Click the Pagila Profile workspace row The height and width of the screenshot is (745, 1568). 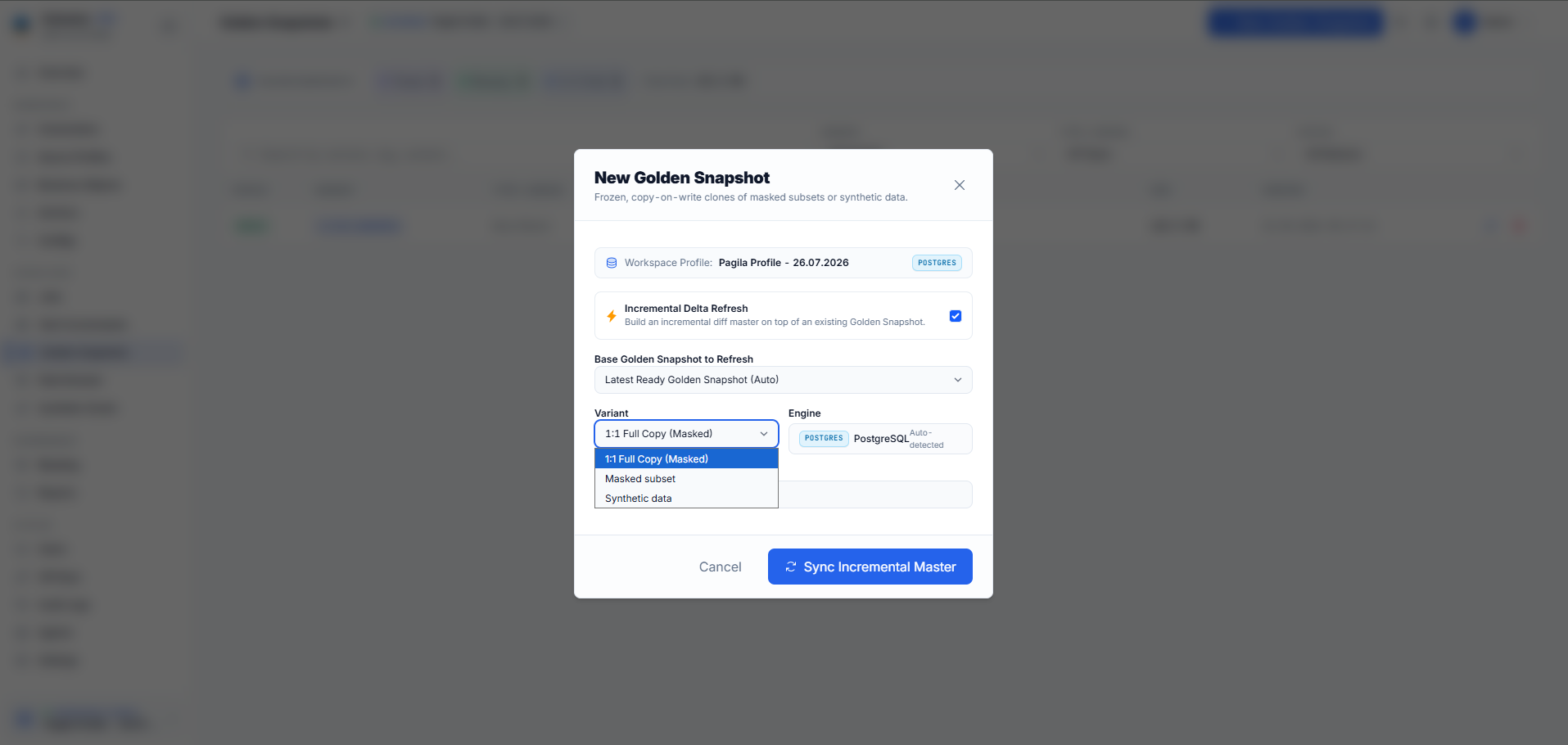[783, 263]
